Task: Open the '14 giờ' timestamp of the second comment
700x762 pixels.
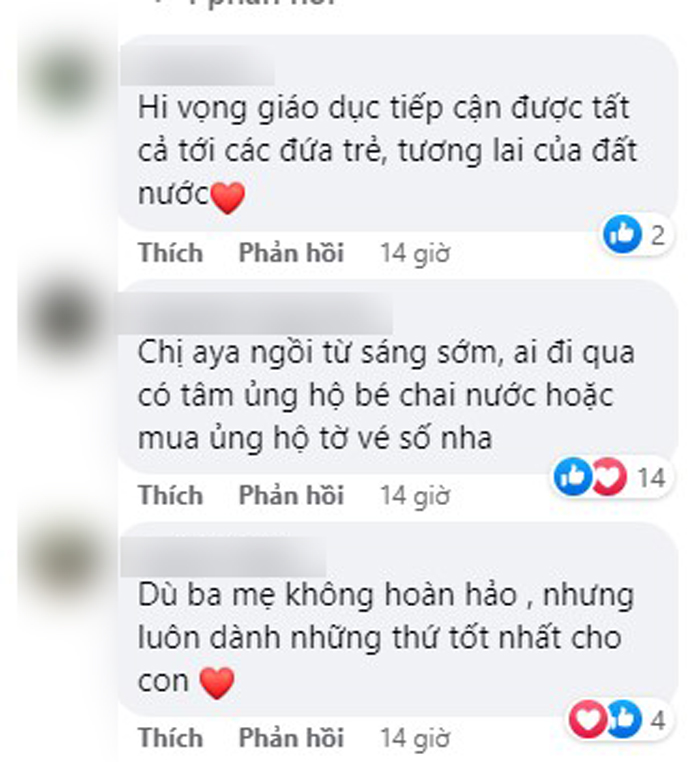Action: (x=415, y=496)
